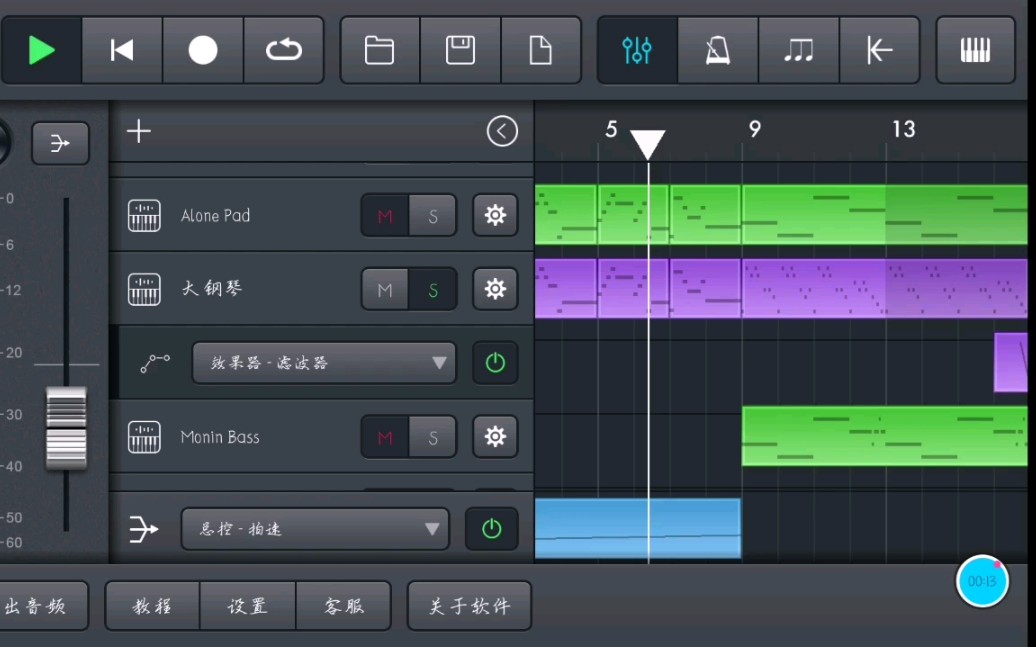The height and width of the screenshot is (647, 1036).
Task: Click the 00:13 screen recording timer bubble
Action: [982, 581]
